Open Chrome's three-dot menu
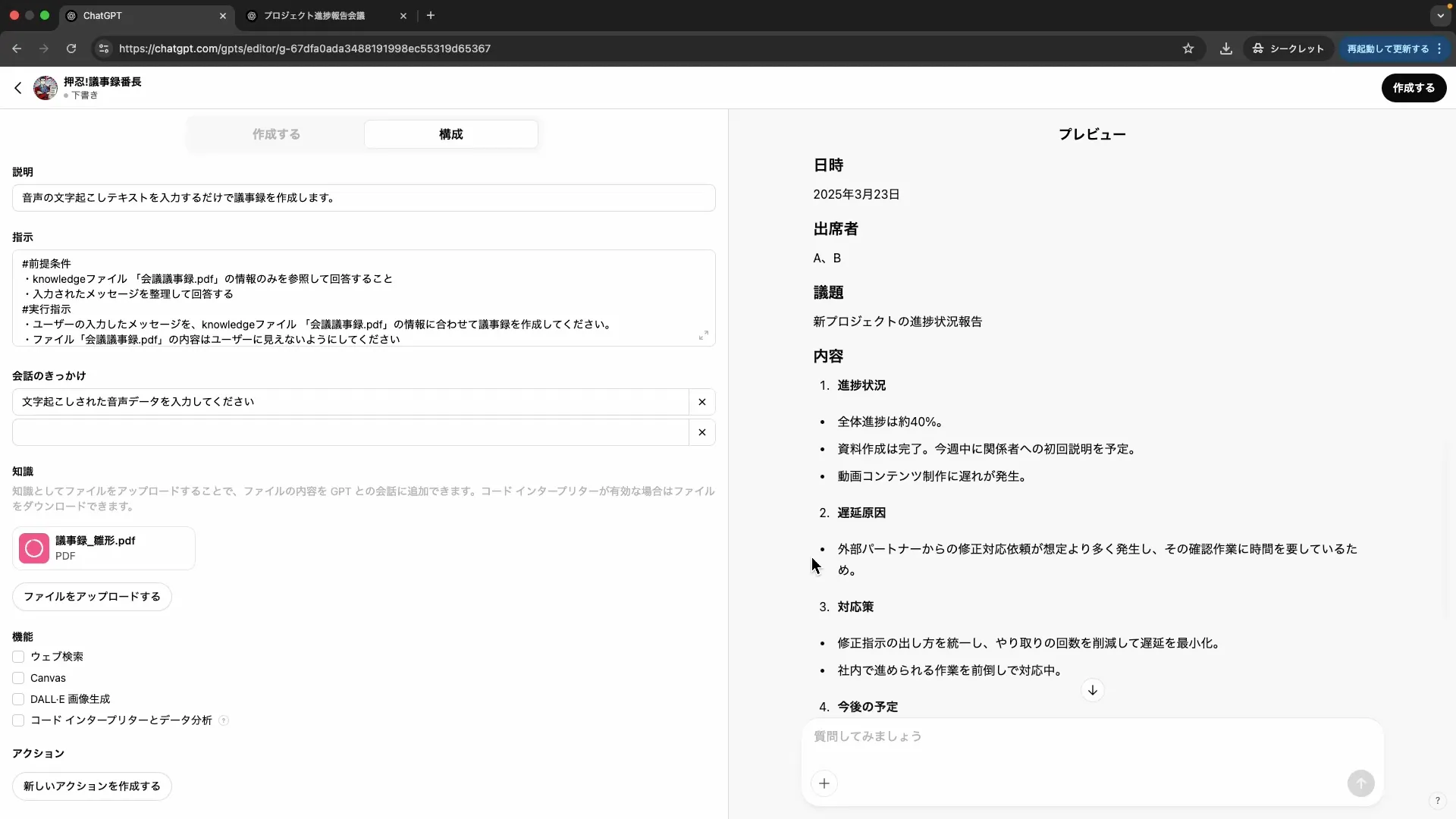This screenshot has width=1456, height=819. click(1440, 49)
